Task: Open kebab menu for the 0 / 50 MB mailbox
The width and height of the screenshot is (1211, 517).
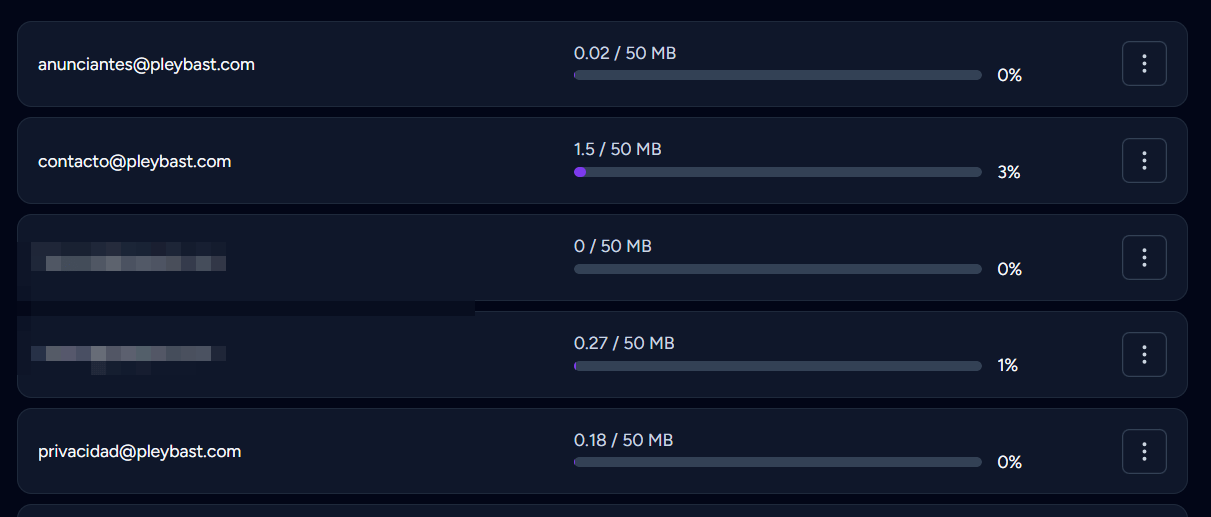Action: 1144,258
